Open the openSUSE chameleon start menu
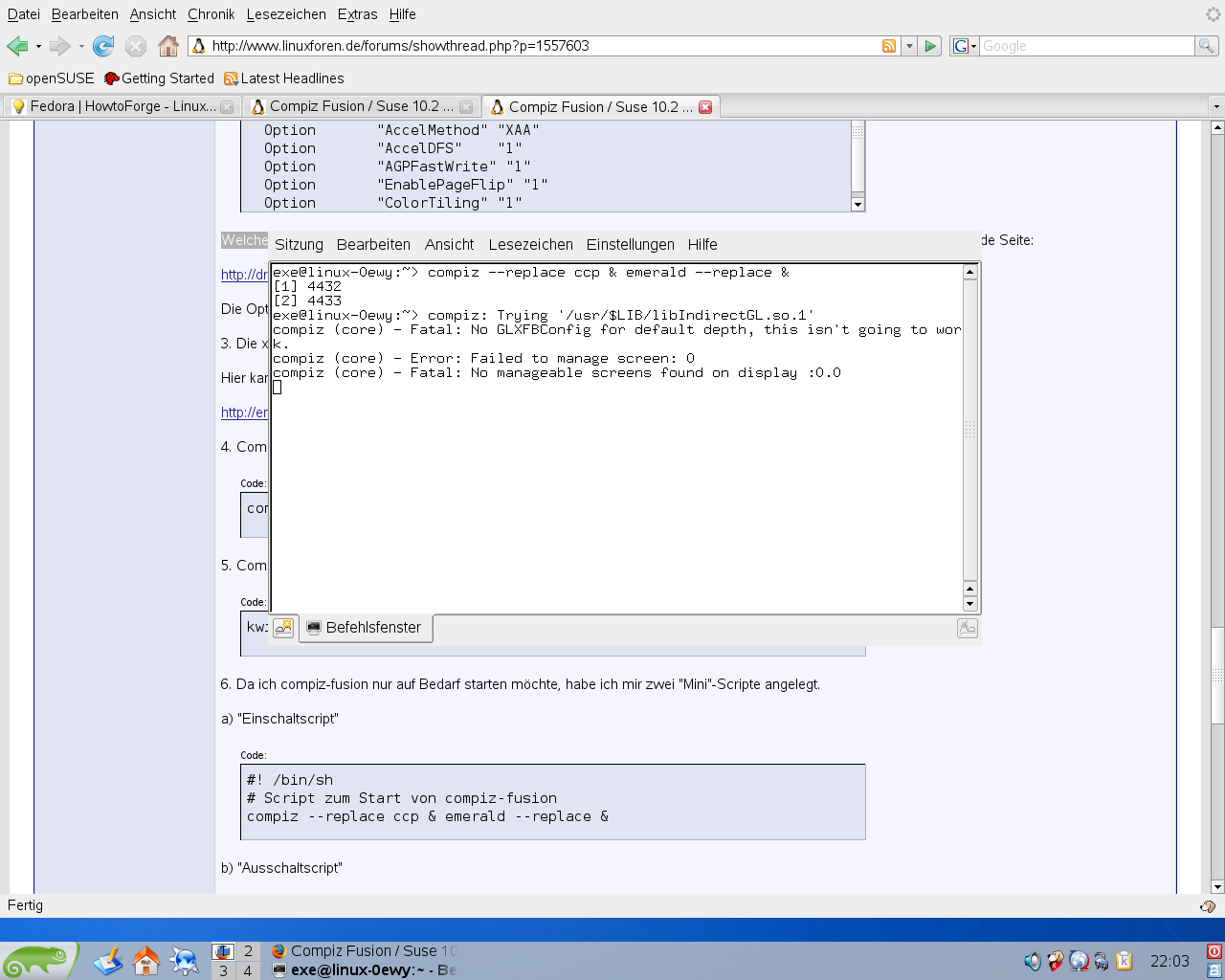The height and width of the screenshot is (980, 1225). pos(38,961)
